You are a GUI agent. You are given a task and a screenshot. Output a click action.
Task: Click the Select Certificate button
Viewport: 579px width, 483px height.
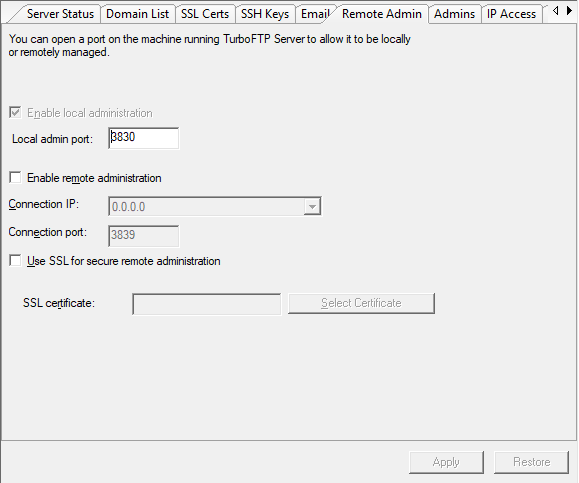[361, 304]
